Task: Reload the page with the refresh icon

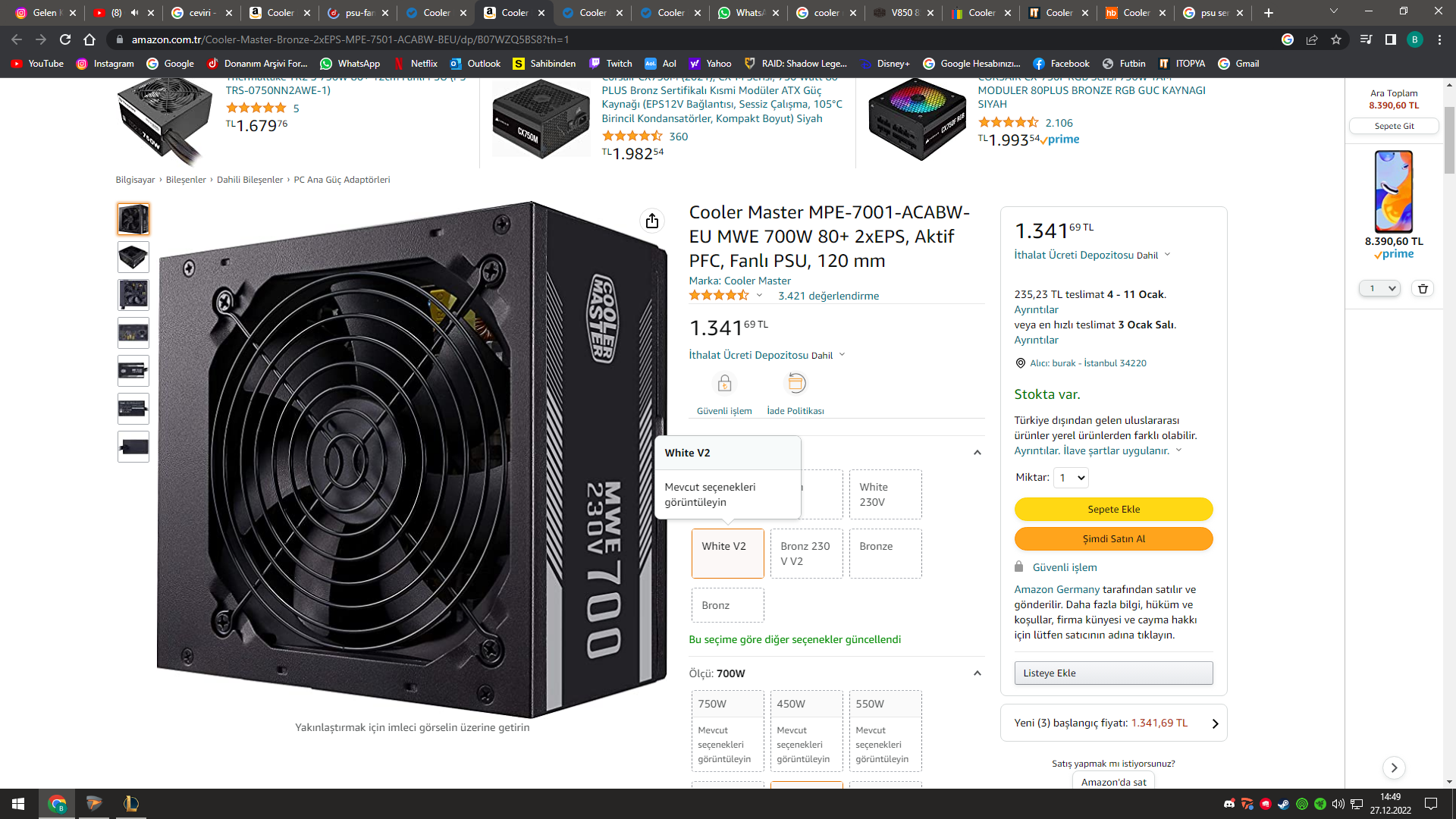Action: 65,39
